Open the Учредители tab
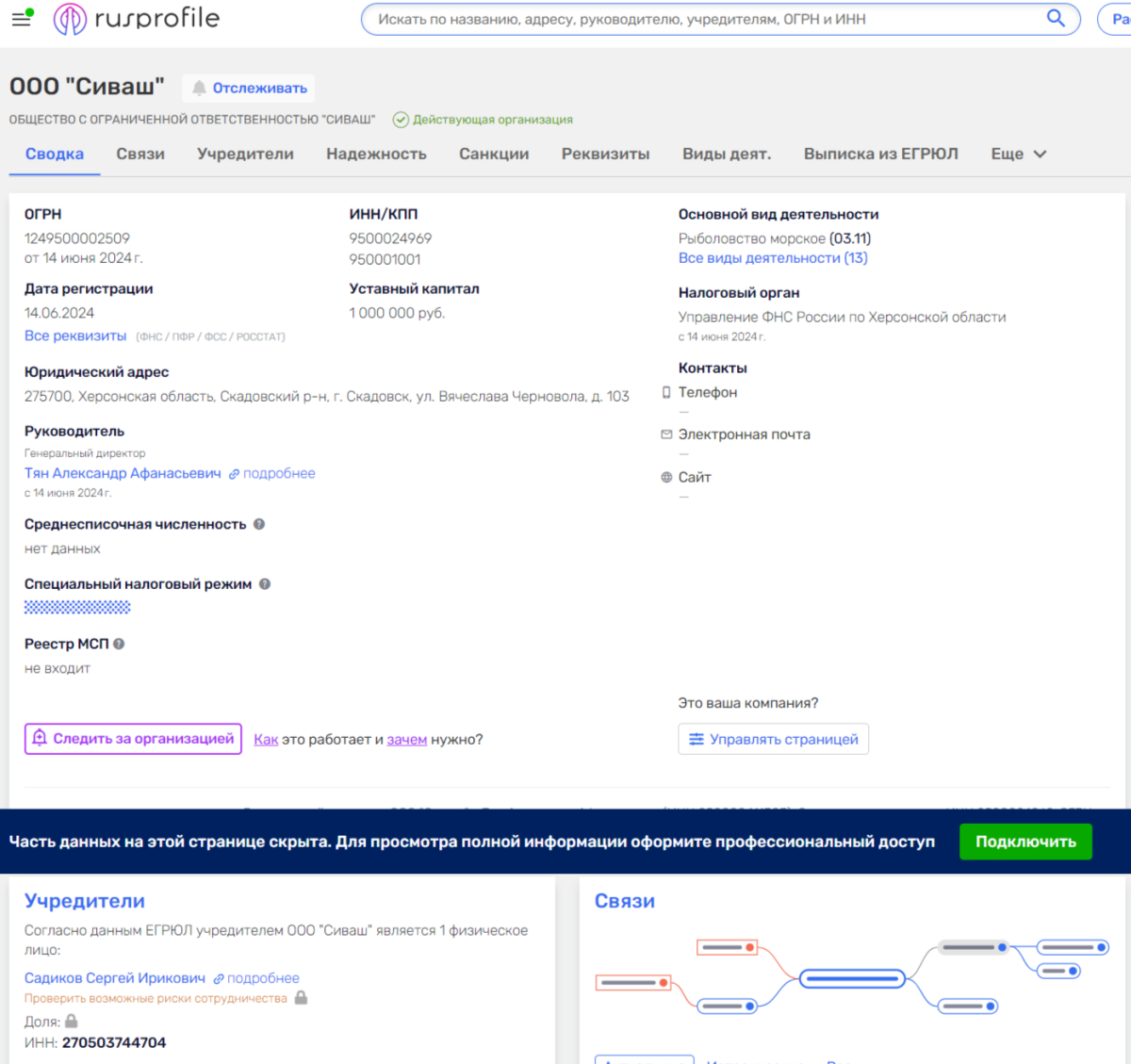The width and height of the screenshot is (1131, 1064). coord(245,154)
